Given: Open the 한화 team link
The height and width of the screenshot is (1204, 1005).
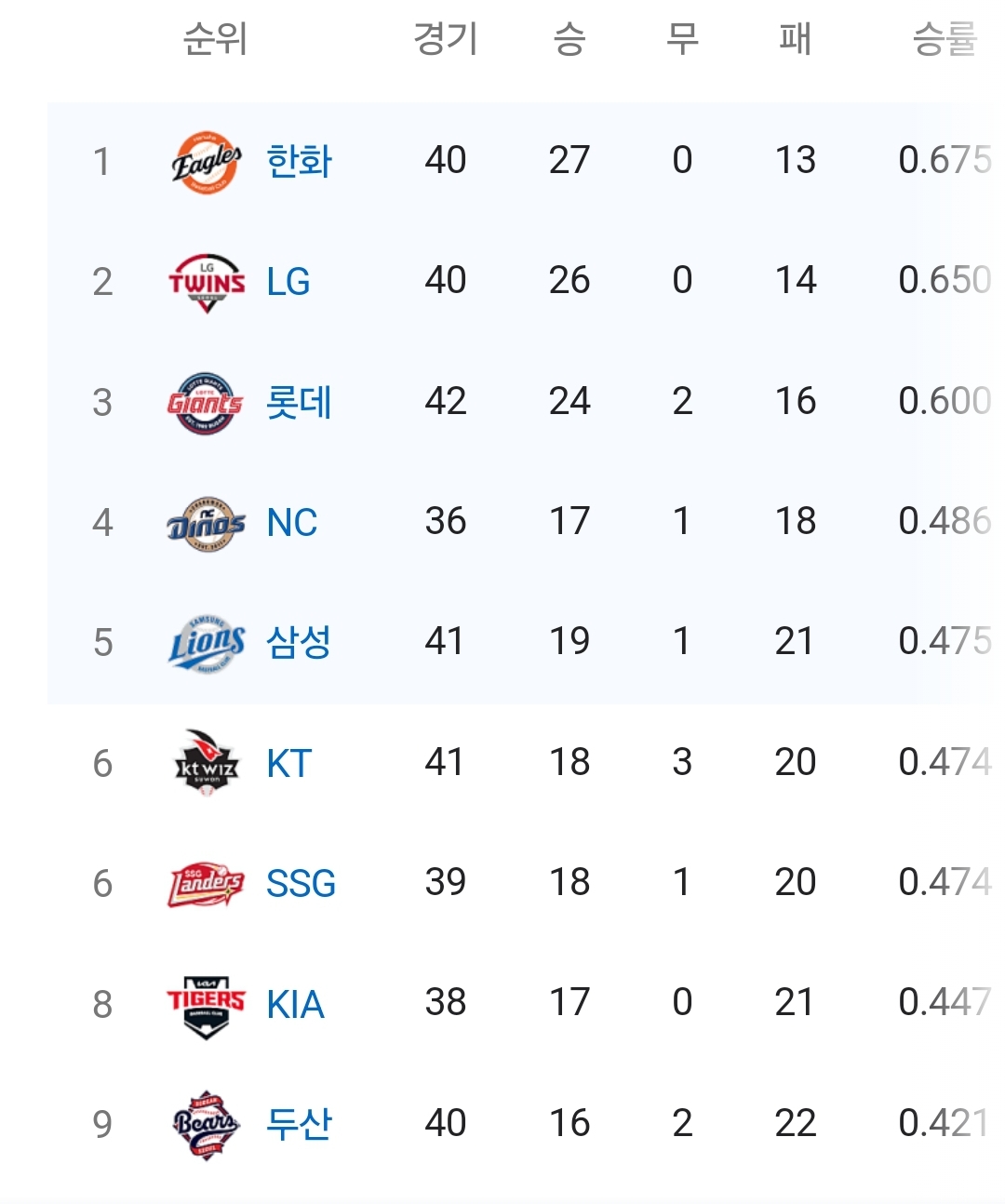Looking at the screenshot, I should 299,162.
